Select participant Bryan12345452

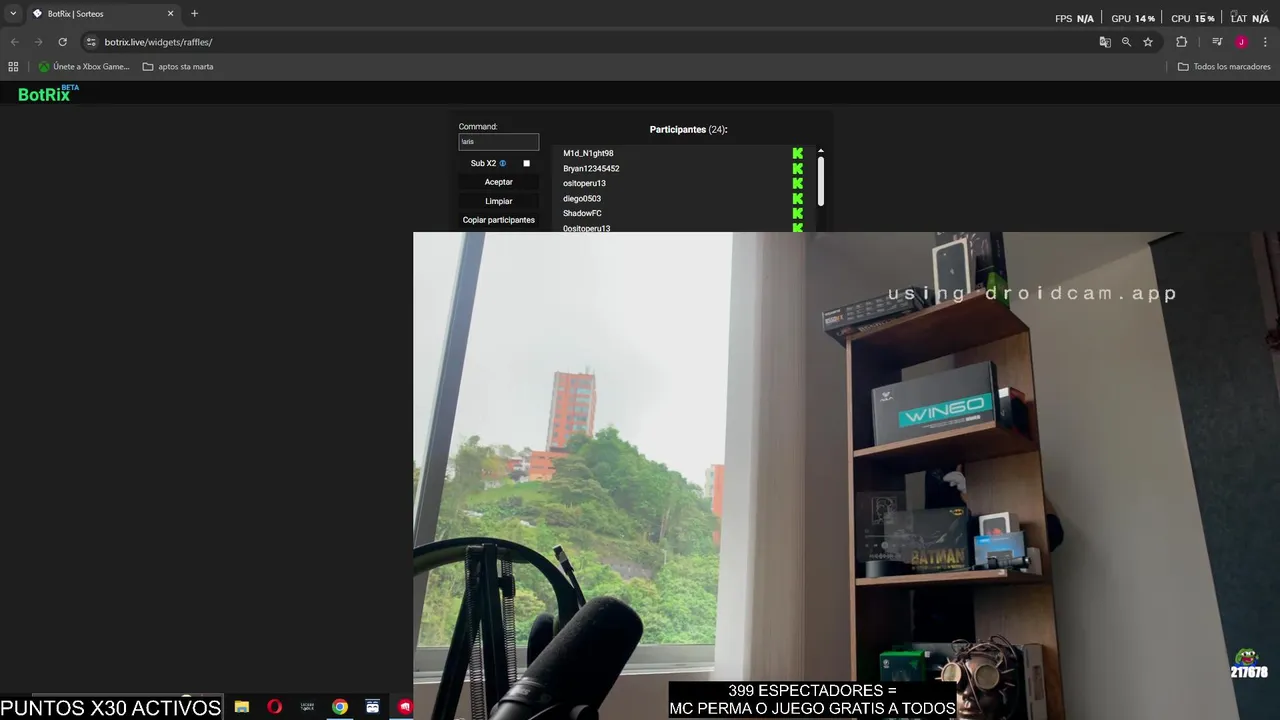coord(591,169)
